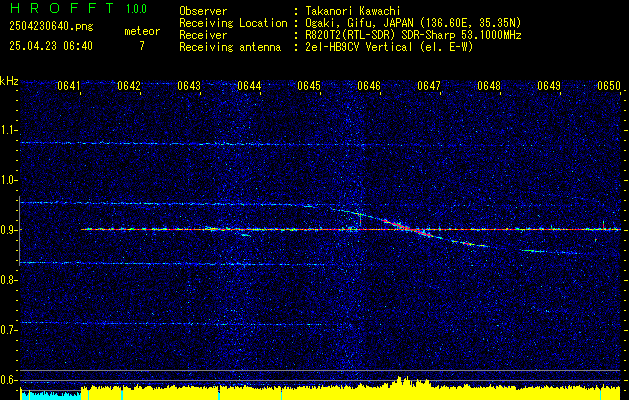Click the filename 2504230640.png
Screen dimensions: 629x400
tap(51, 27)
